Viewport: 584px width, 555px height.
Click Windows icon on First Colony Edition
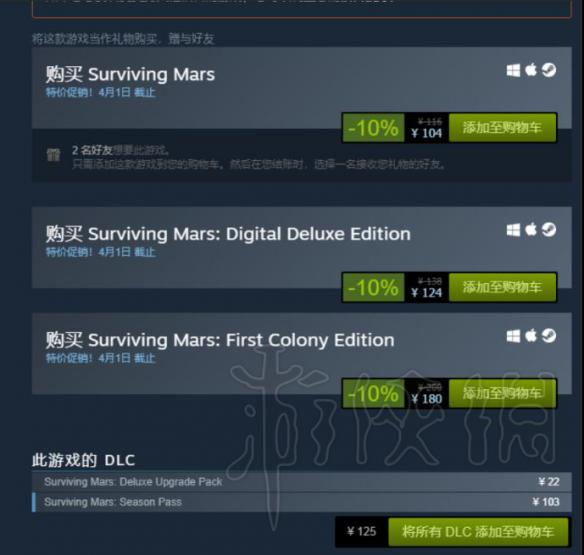pyautogui.click(x=513, y=336)
